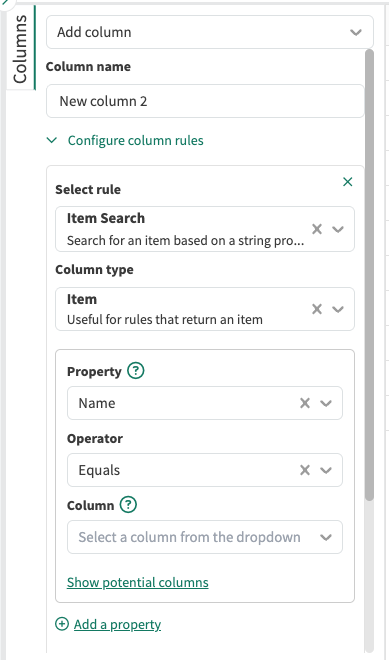Clear the Item column type selection
Image resolution: width=389 pixels, height=660 pixels.
(x=317, y=309)
